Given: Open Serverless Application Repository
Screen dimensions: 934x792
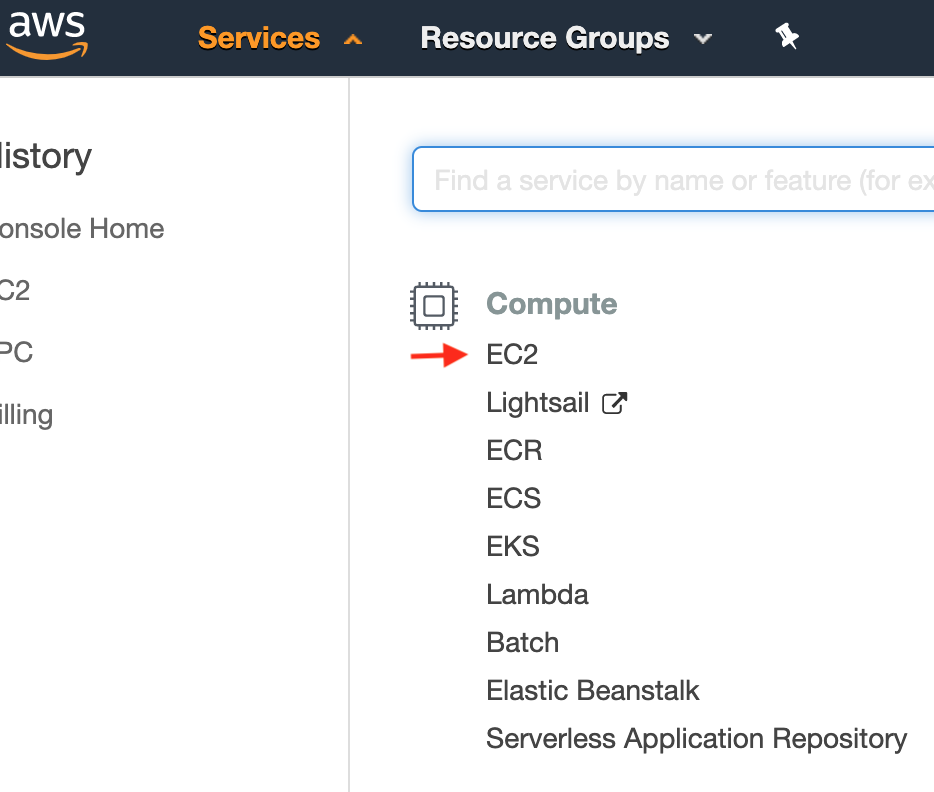Looking at the screenshot, I should [x=696, y=740].
